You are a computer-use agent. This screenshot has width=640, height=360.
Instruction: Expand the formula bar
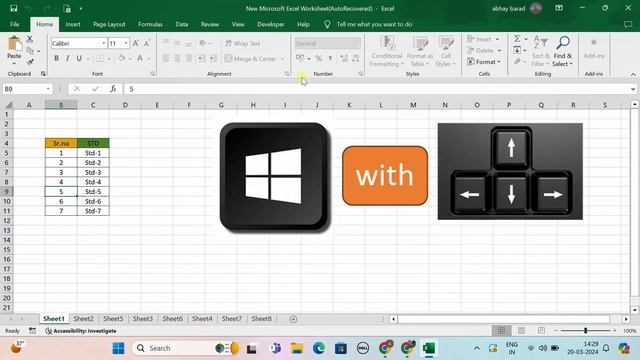click(x=633, y=89)
